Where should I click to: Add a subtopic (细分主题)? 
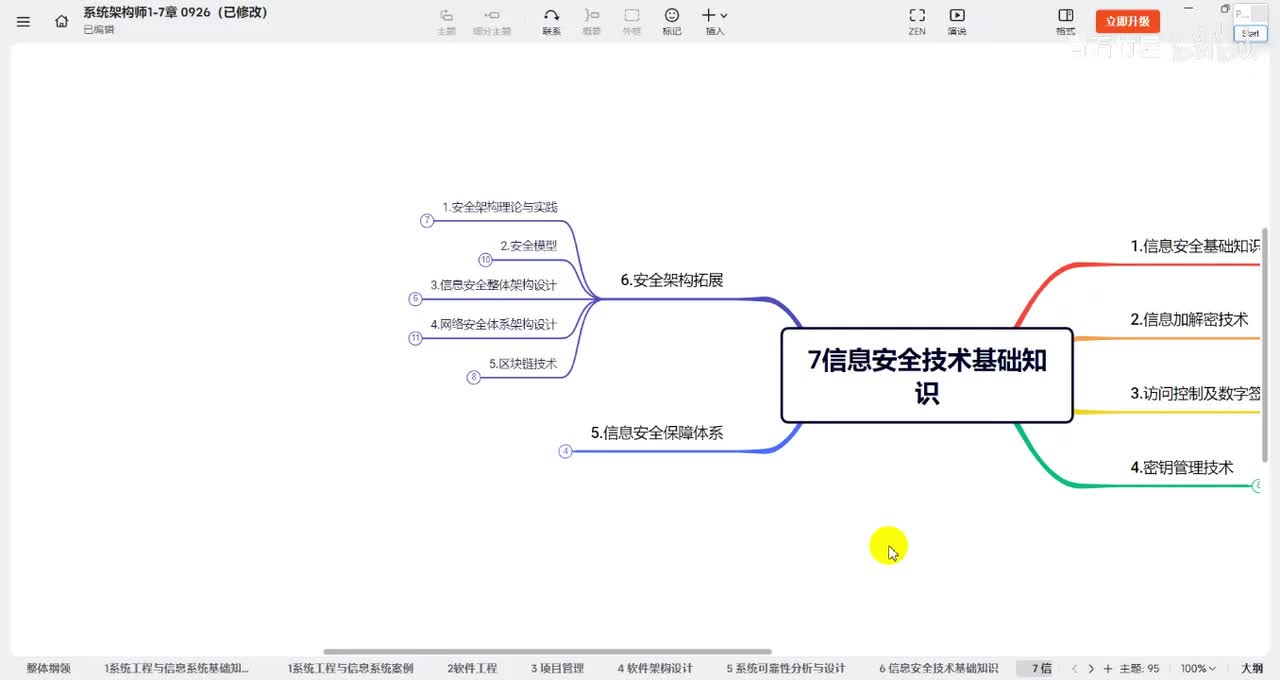(491, 21)
